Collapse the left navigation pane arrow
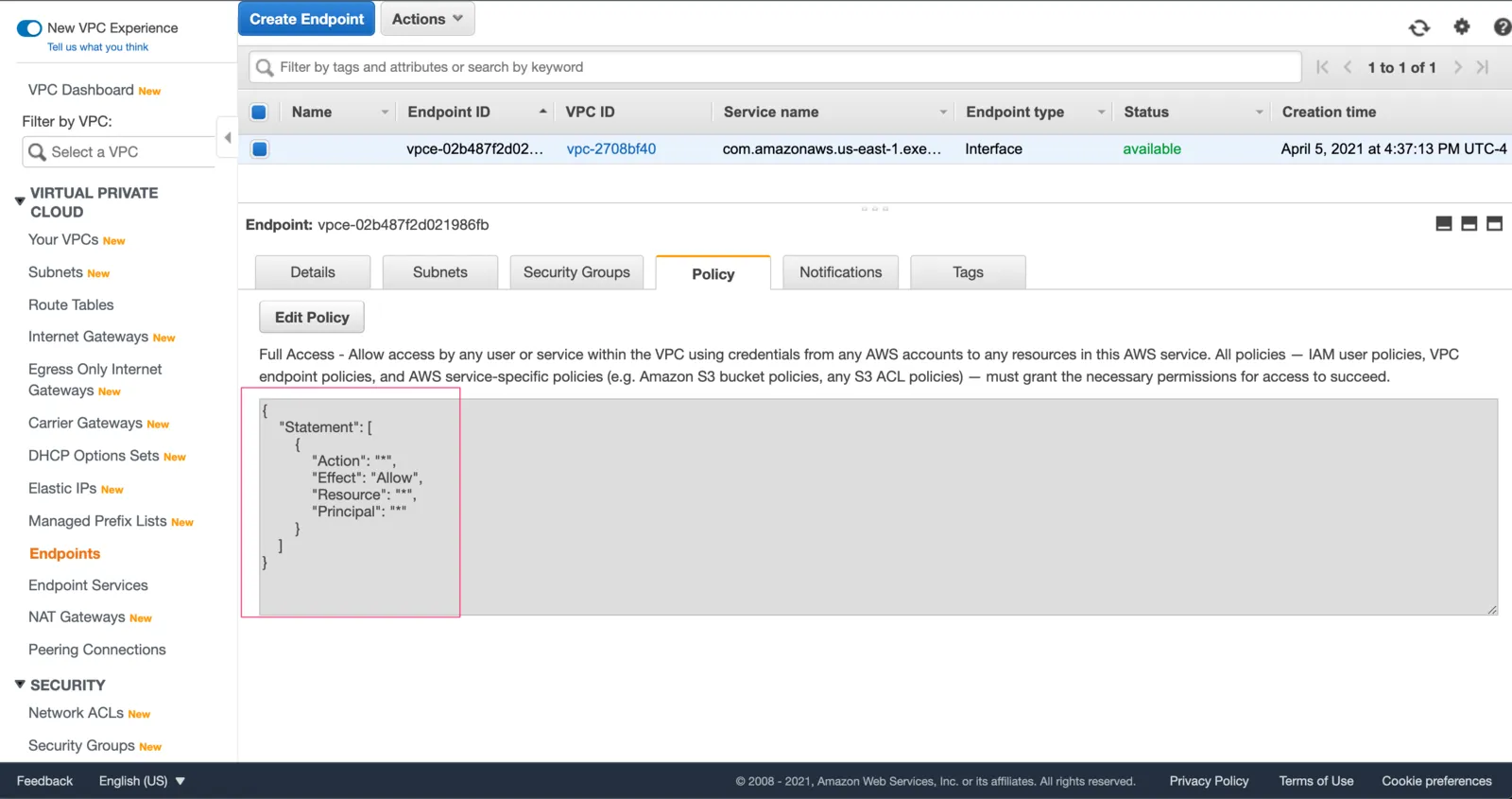1512x799 pixels. pyautogui.click(x=227, y=138)
